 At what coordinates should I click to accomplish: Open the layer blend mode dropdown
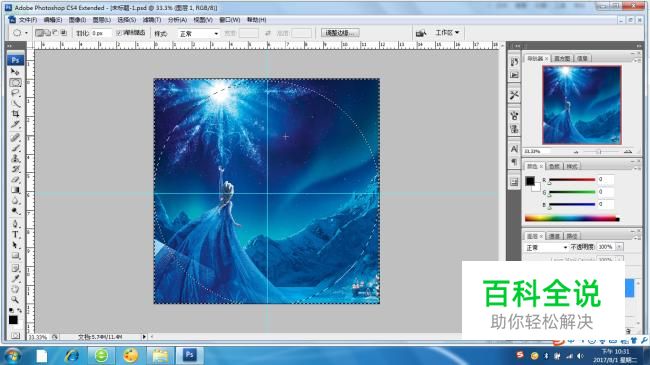click(x=546, y=247)
